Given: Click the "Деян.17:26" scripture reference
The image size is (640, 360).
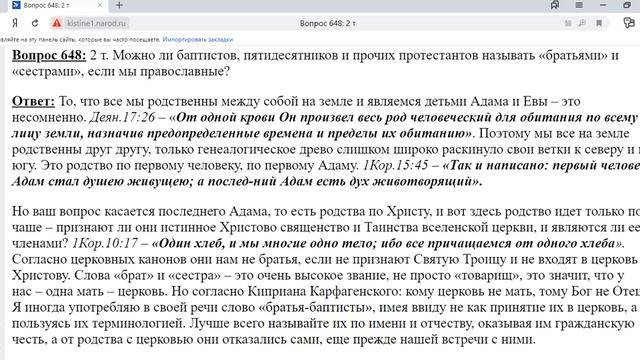Looking at the screenshot, I should click(x=122, y=118).
